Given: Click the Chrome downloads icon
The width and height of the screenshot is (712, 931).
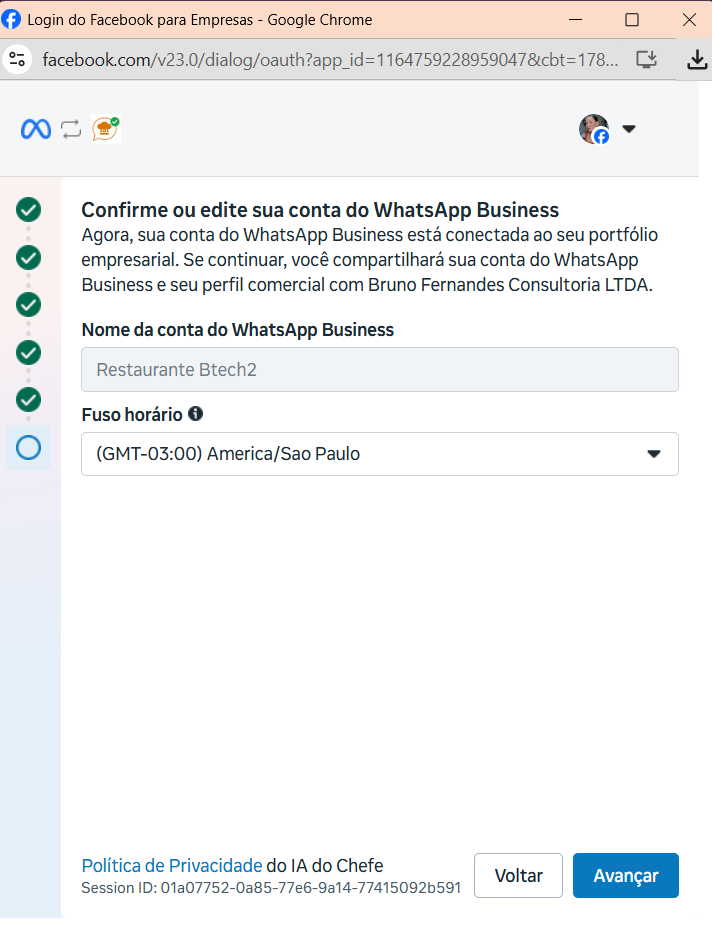Looking at the screenshot, I should (697, 59).
